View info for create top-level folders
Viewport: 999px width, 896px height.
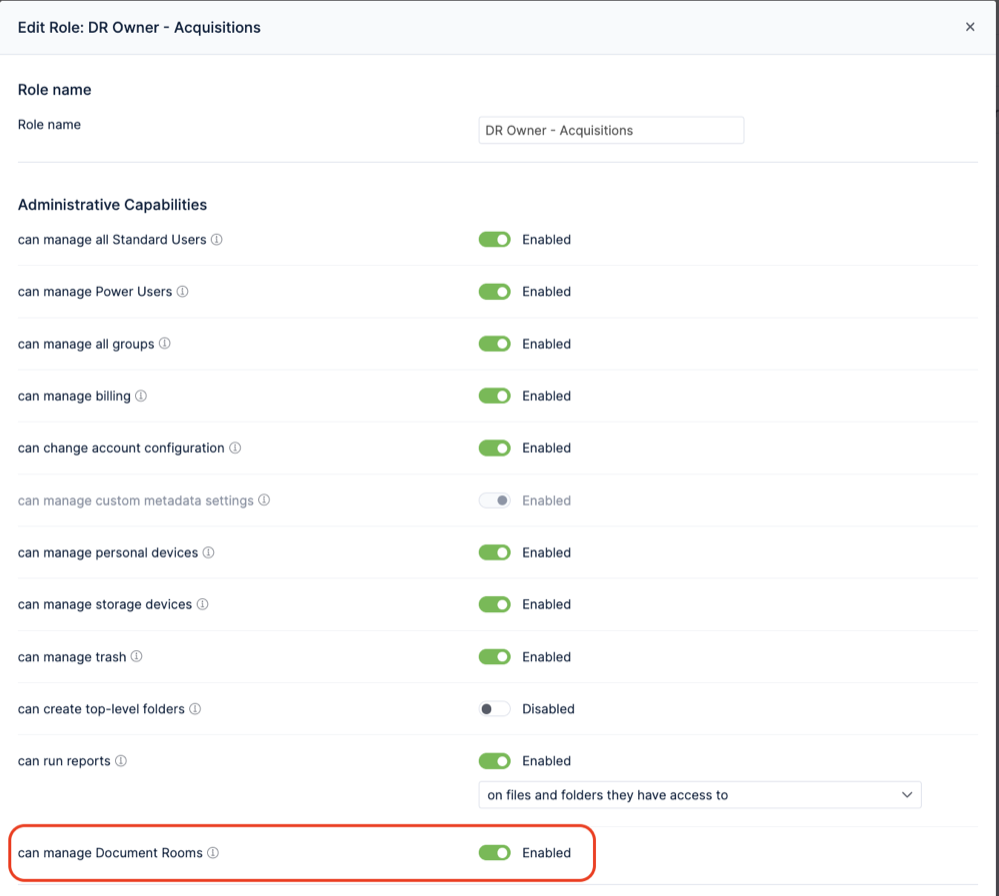195,709
